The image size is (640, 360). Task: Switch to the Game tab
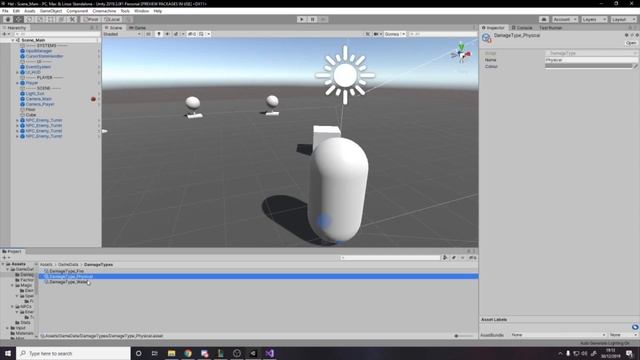point(137,28)
